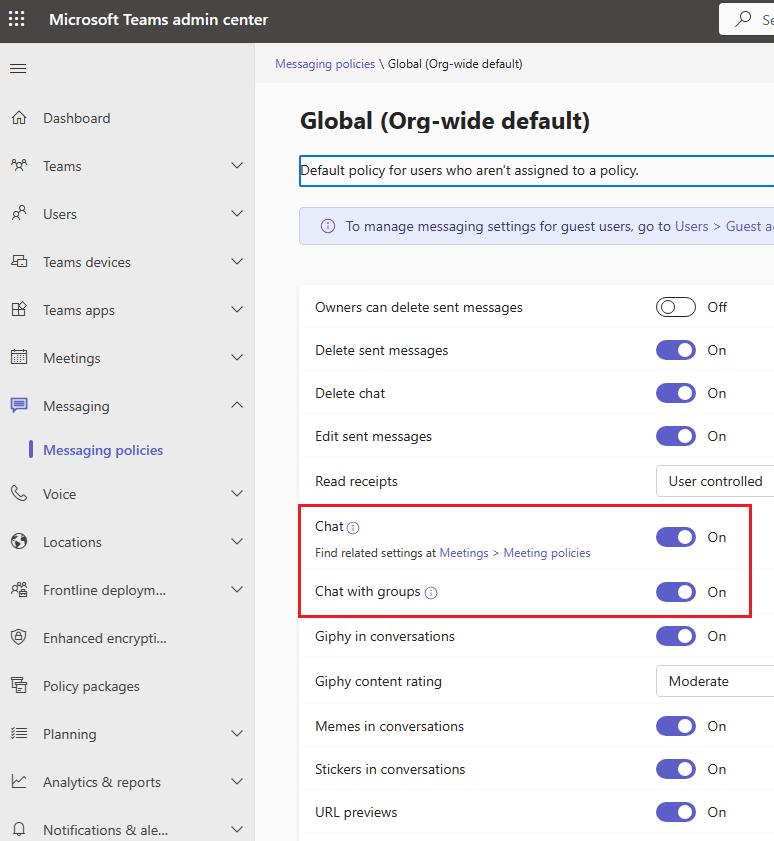Collapse the navigation hamburger menu
This screenshot has height=841, width=774.
[x=18, y=69]
